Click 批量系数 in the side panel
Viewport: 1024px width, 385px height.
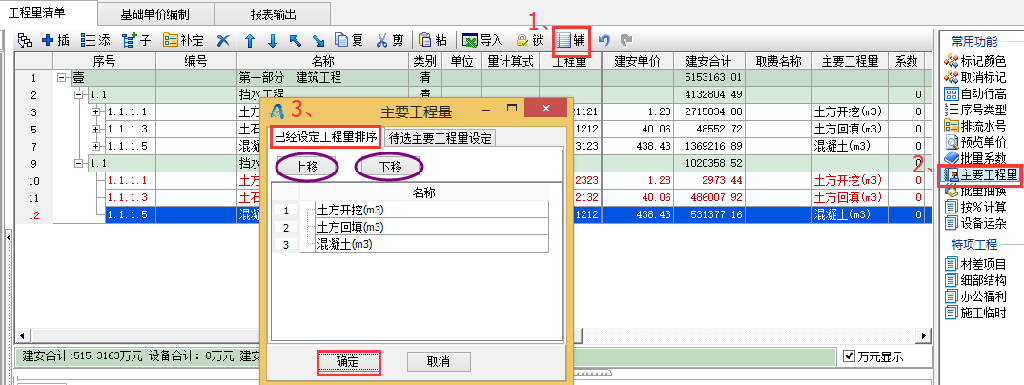tap(976, 158)
